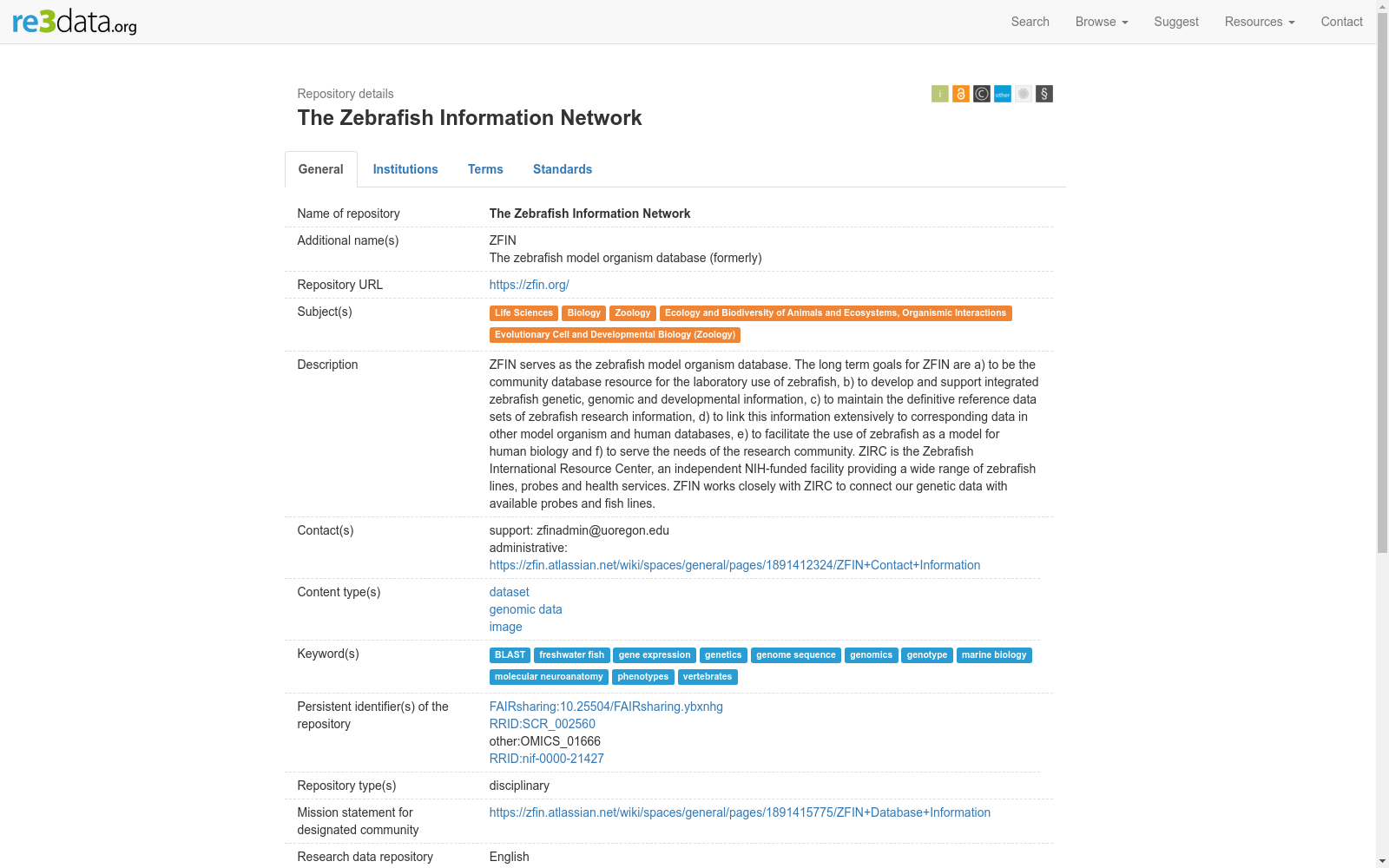The image size is (1389, 868).
Task: Click the genomic data content type link
Action: (x=525, y=609)
